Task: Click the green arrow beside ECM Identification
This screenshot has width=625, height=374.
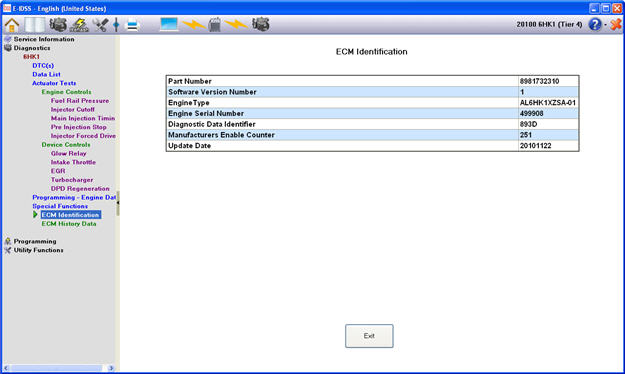Action: 35,215
